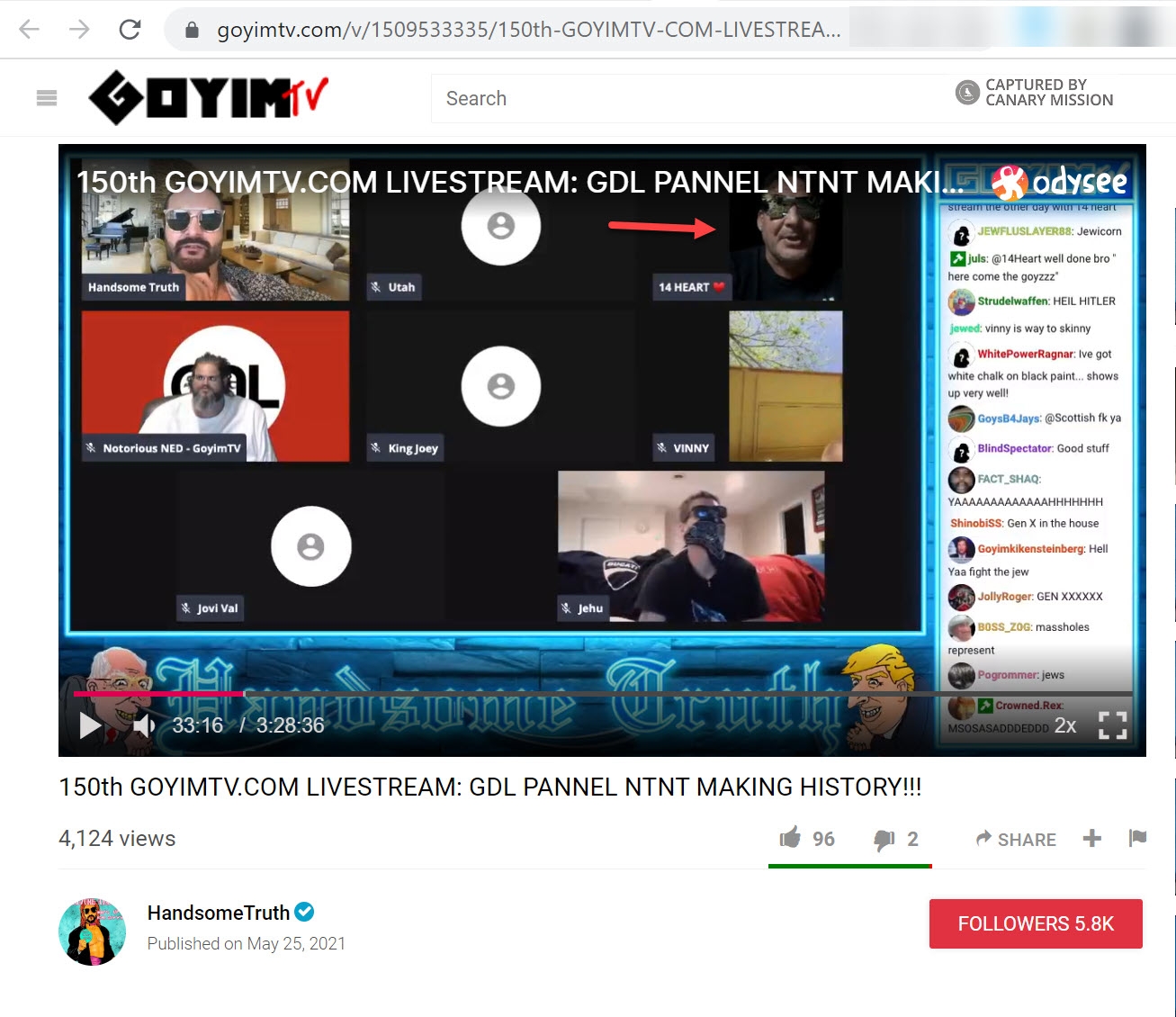Click the browser back arrow

pos(30,30)
